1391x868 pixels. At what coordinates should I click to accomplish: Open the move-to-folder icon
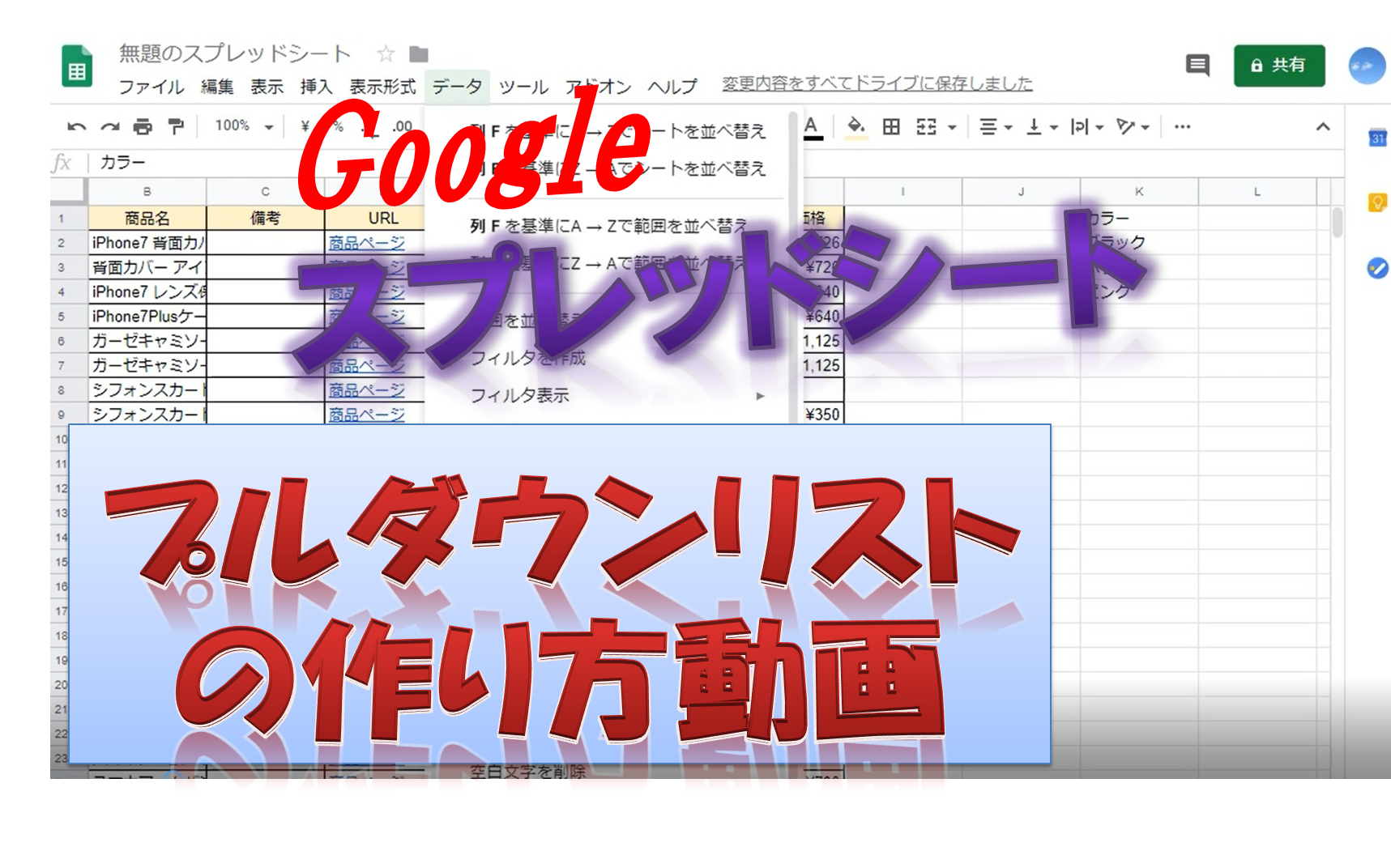418,54
